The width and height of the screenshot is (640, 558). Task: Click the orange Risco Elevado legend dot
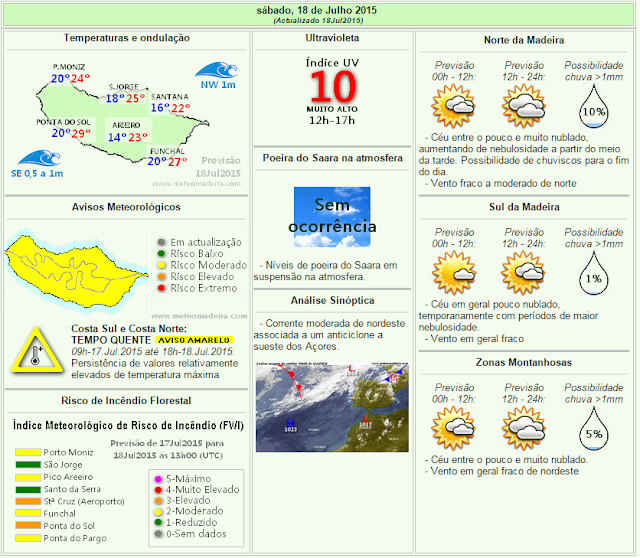pos(162,276)
